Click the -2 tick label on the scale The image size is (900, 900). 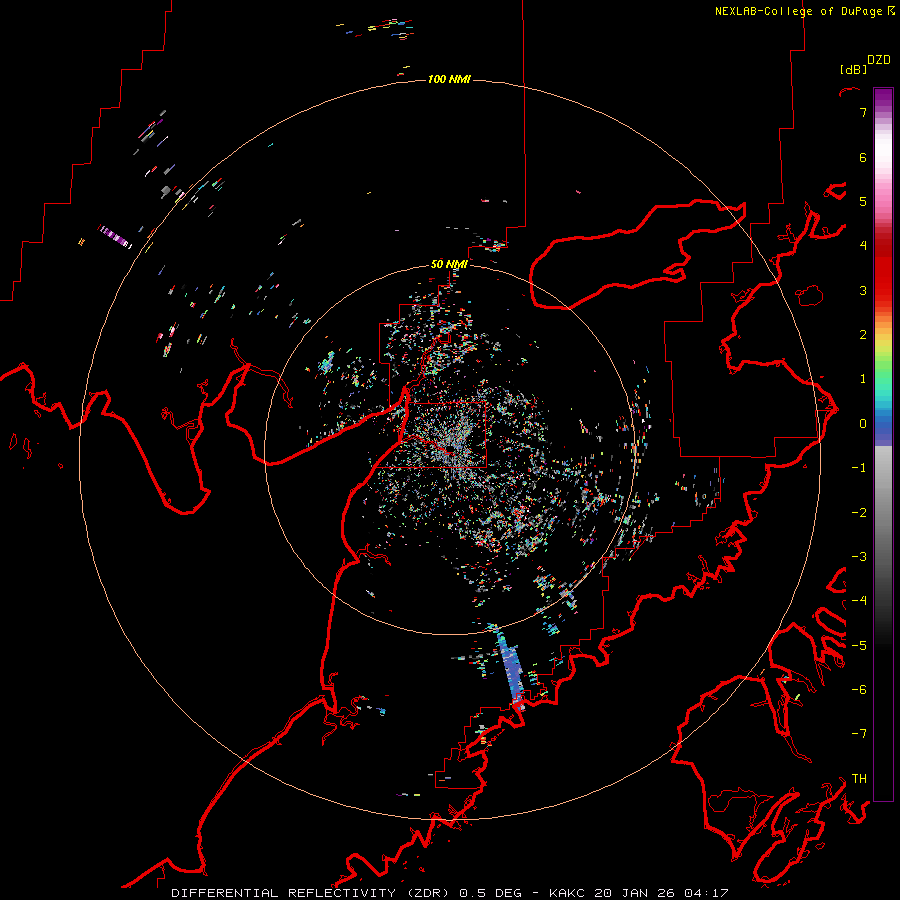859,513
